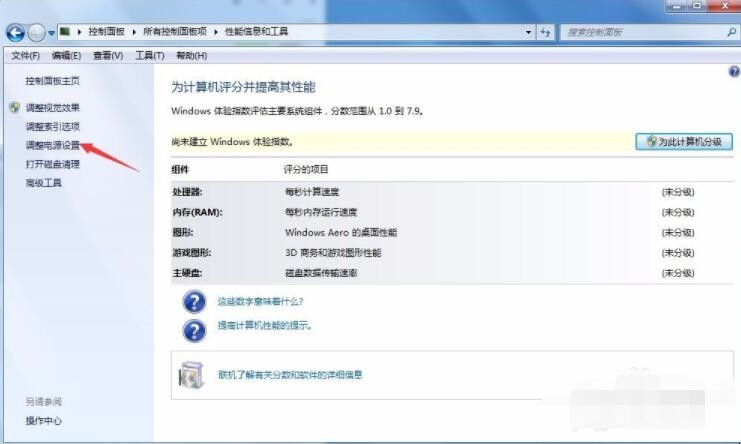
Task: Open 调整电源设置 link
Action: click(x=52, y=145)
